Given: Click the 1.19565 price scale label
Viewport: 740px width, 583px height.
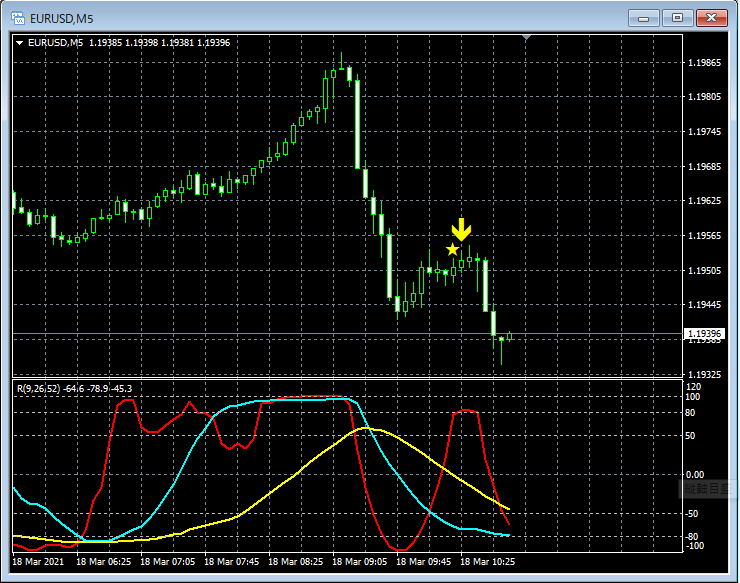Looking at the screenshot, I should 705,236.
